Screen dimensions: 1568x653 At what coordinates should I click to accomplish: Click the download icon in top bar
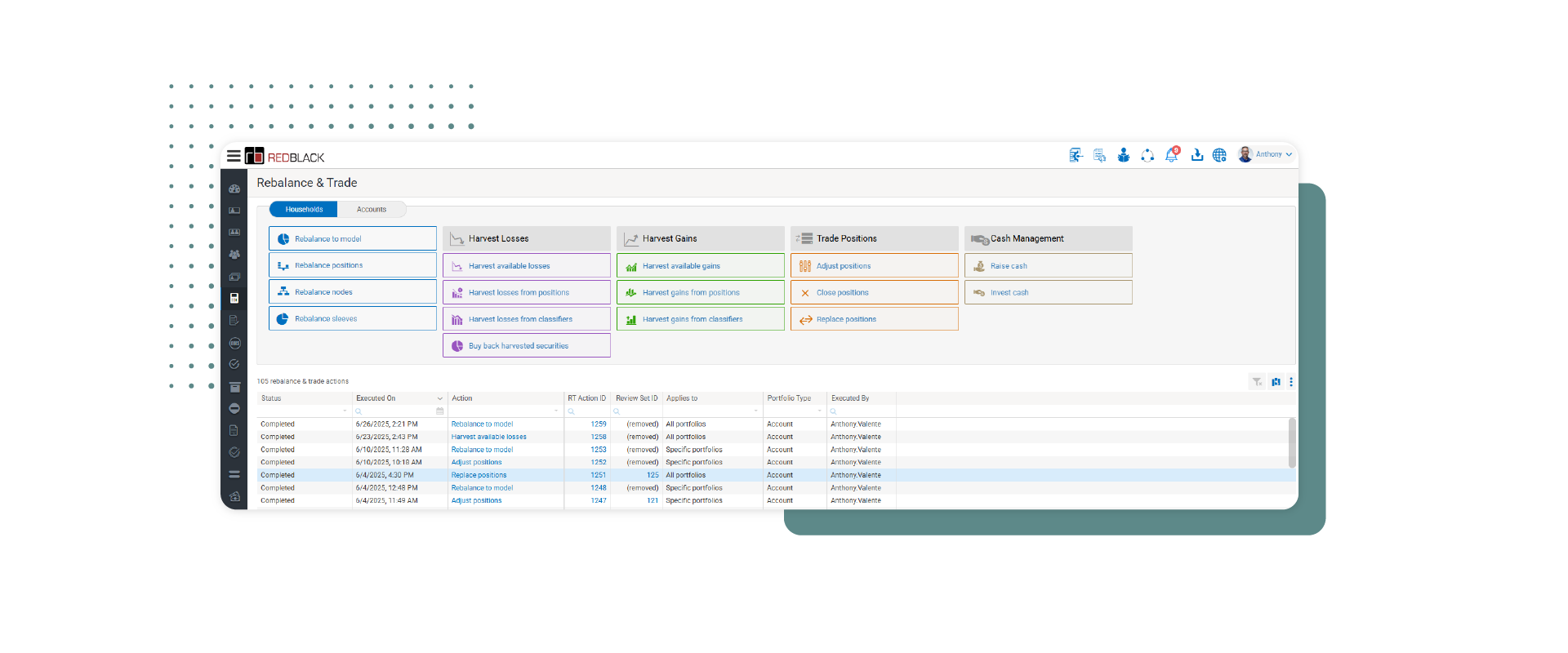click(x=1196, y=155)
